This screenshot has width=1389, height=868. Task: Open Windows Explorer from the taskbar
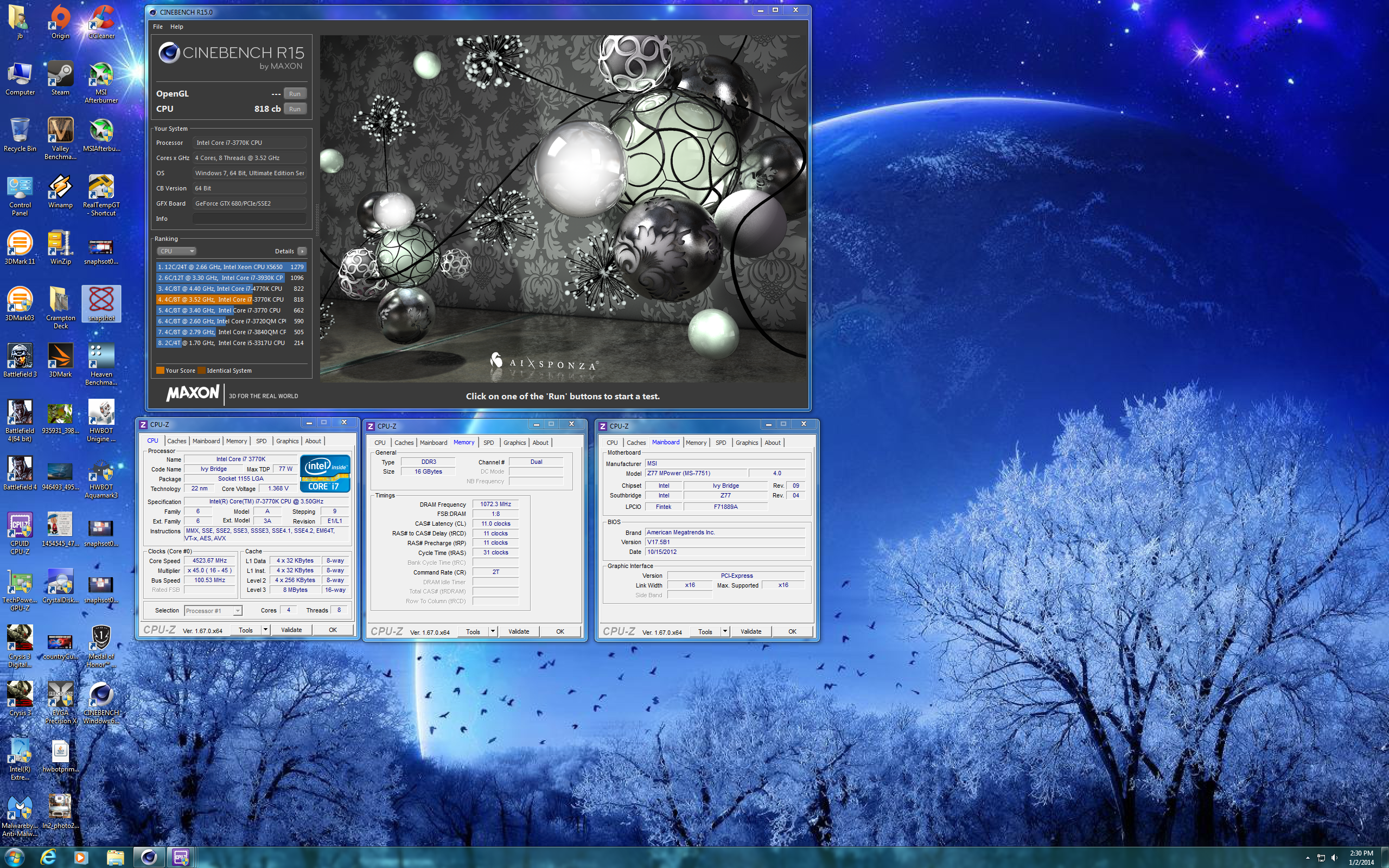point(115,857)
